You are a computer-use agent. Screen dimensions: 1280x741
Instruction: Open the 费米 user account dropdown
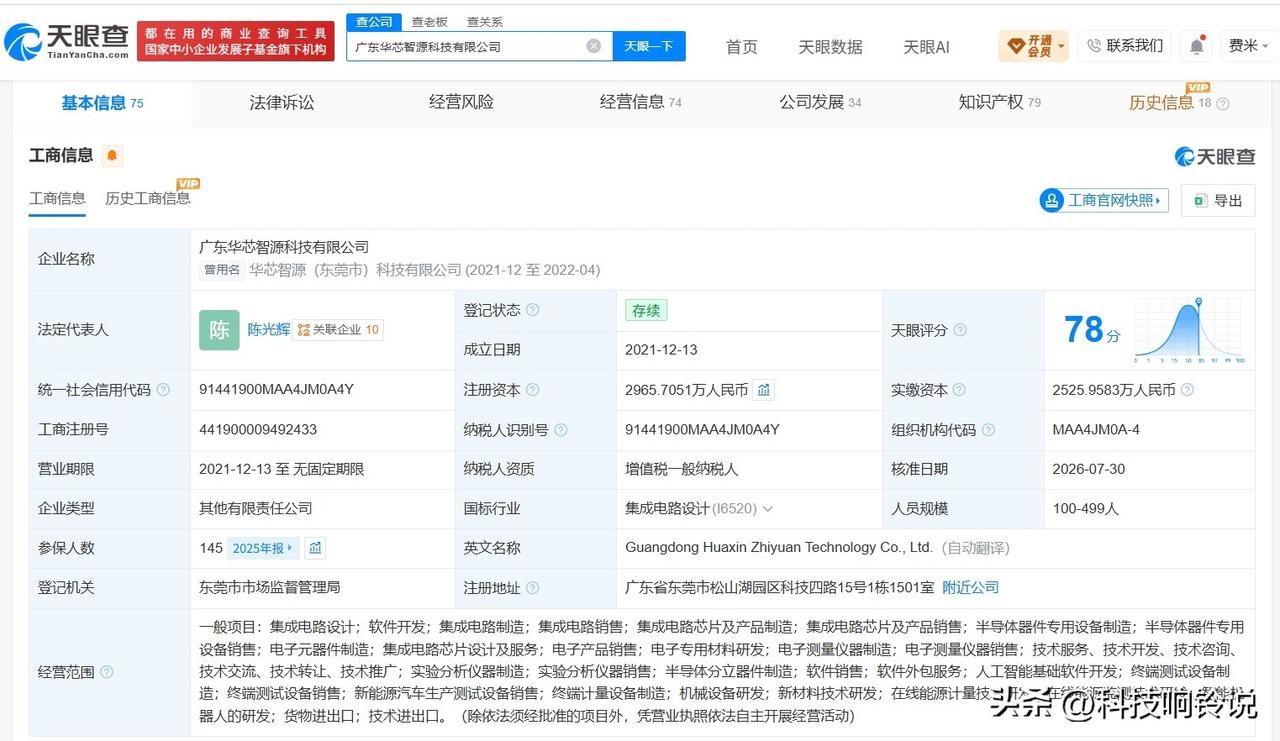click(1247, 46)
